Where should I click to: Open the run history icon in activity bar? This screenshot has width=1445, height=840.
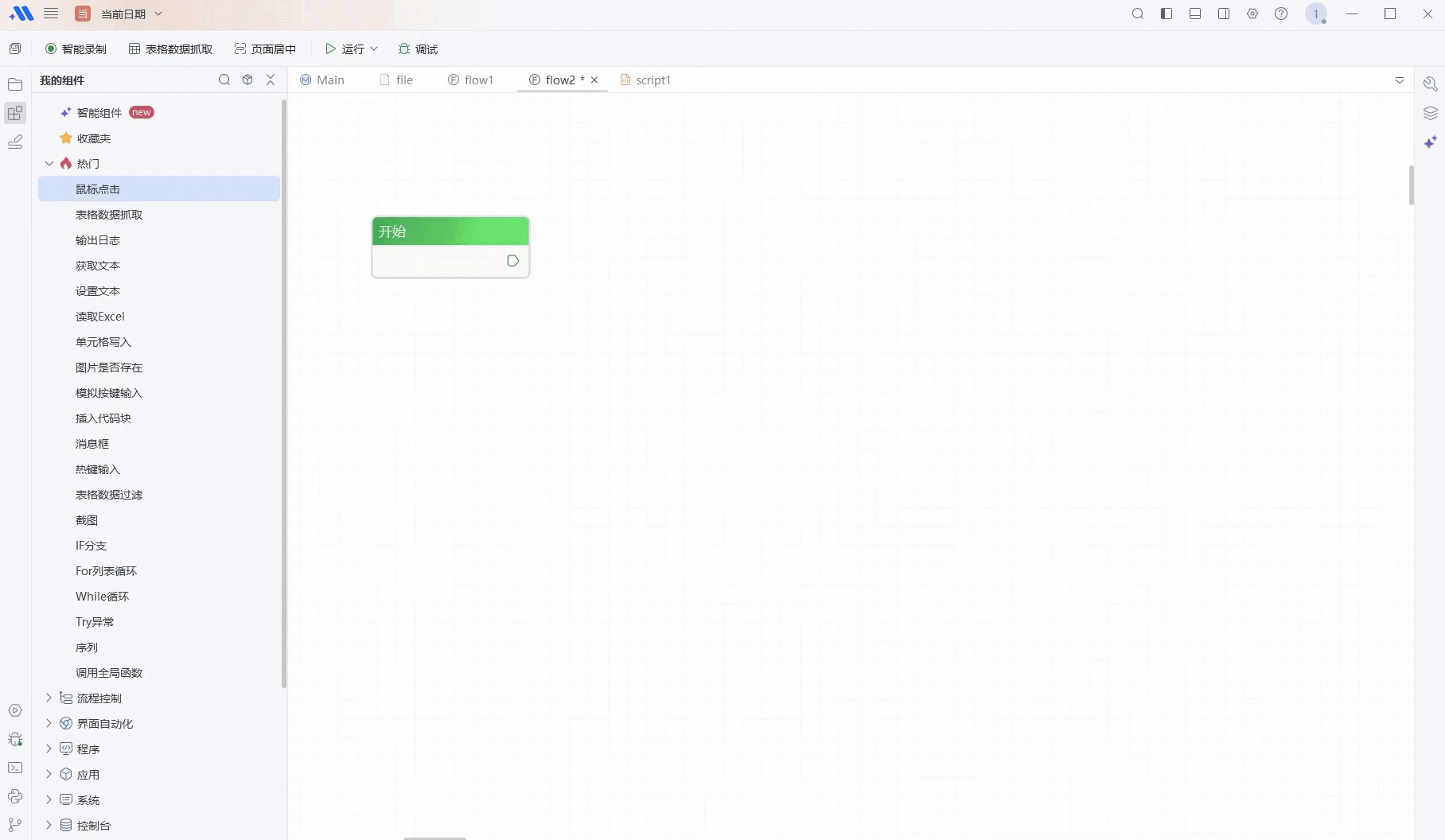point(15,710)
